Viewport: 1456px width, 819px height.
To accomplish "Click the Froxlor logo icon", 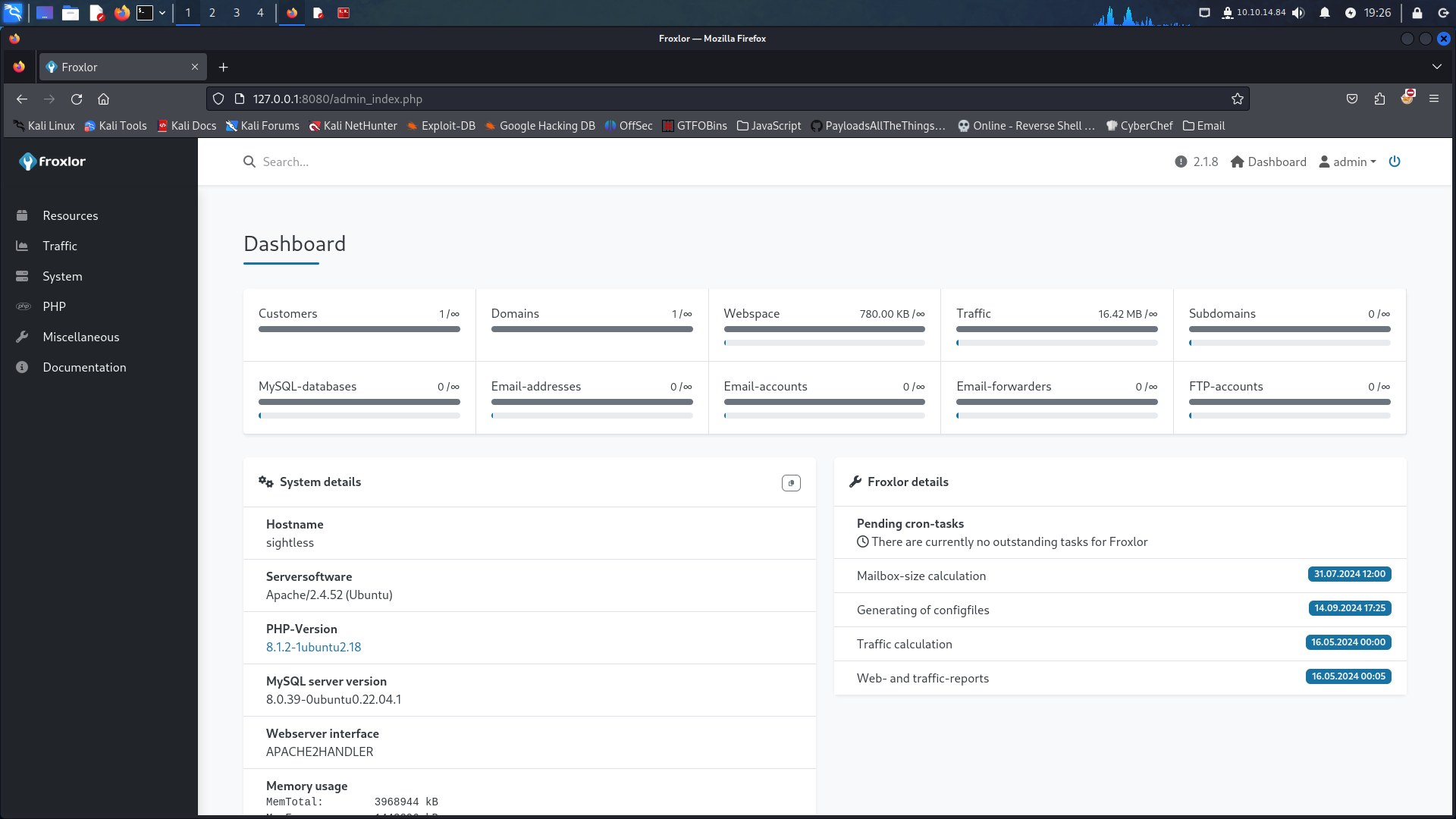I will pos(27,161).
